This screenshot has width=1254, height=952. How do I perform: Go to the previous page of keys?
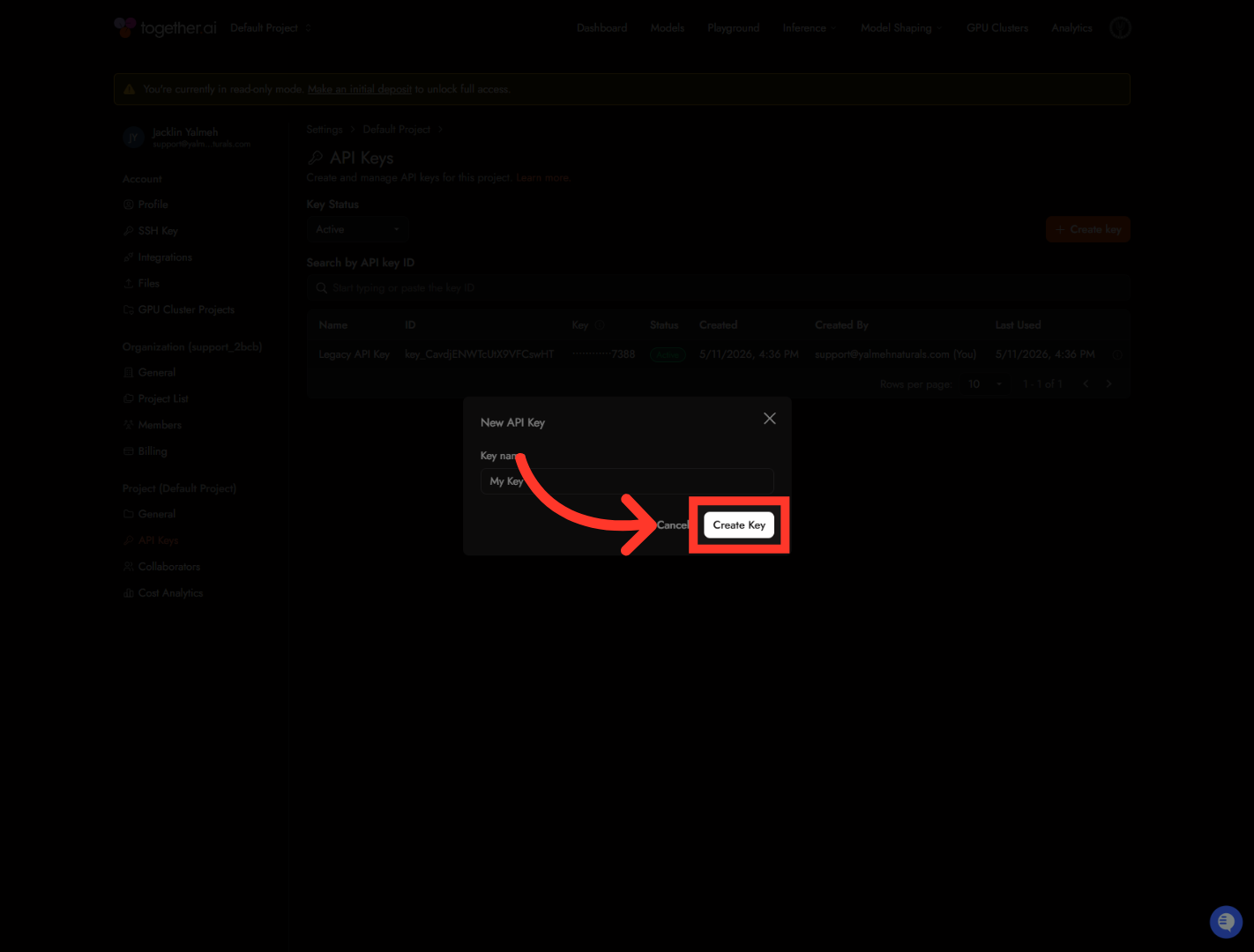pos(1086,384)
